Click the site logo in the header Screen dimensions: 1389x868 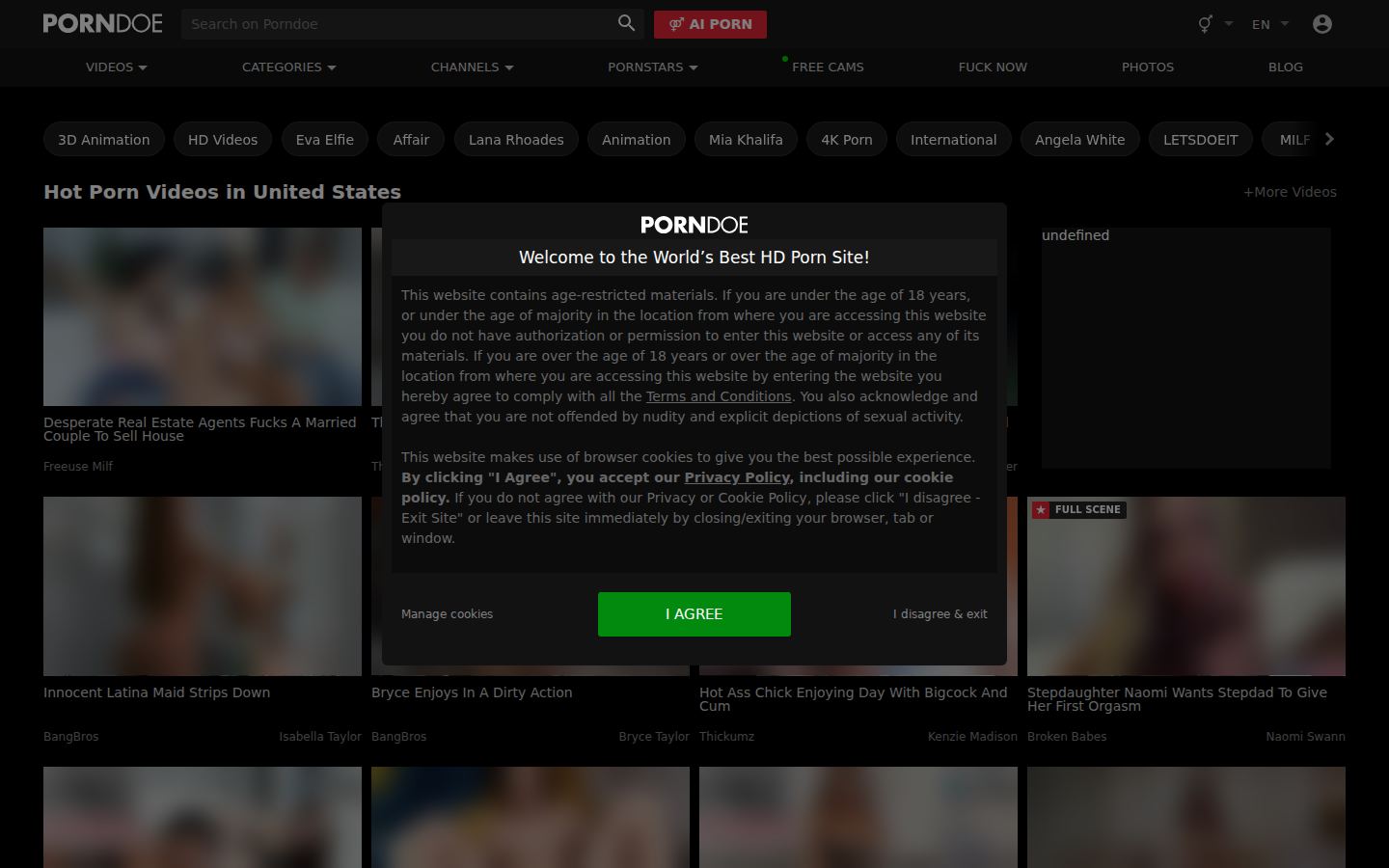coord(103,23)
